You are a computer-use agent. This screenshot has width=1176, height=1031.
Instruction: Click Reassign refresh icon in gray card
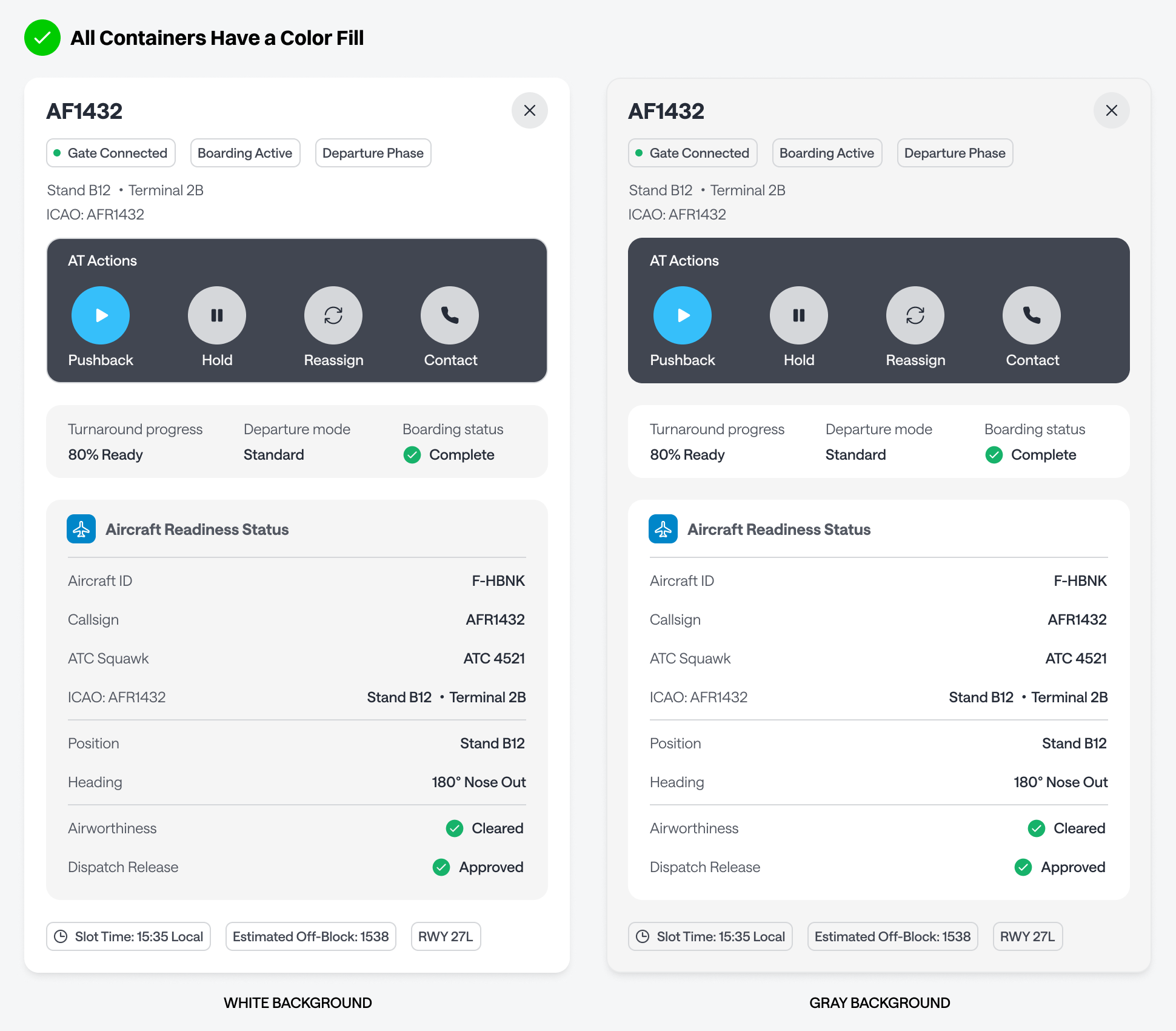point(915,315)
